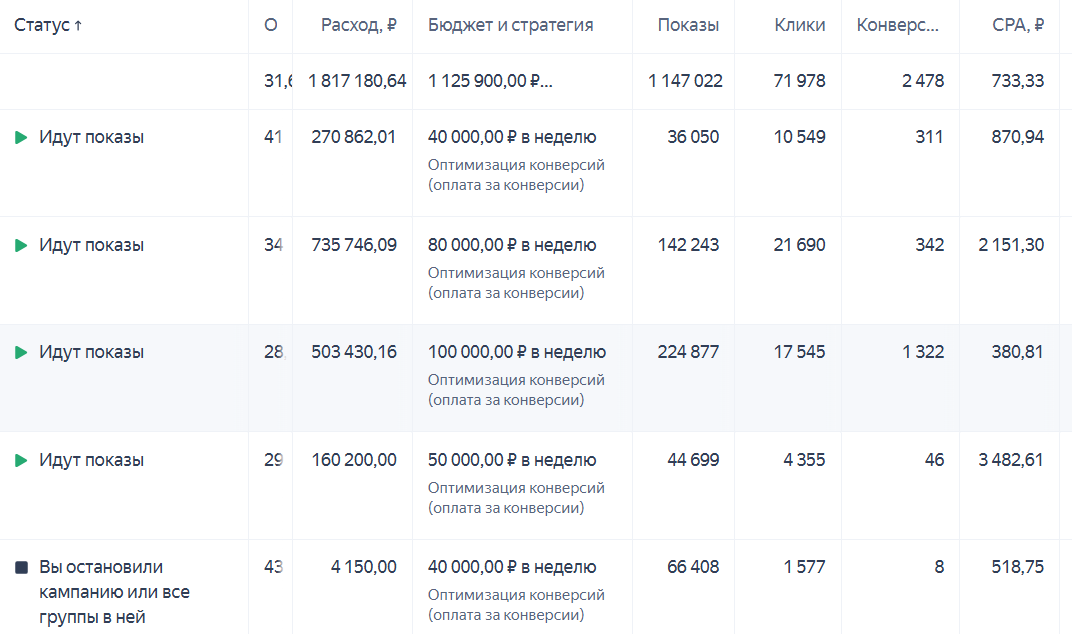
Task: Open the 100 000,00 ₽ в неделю budget setting
Action: click(x=517, y=353)
